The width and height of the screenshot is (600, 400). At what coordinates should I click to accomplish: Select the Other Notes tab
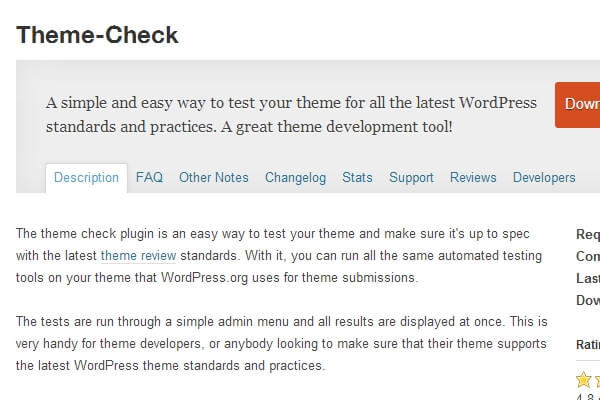click(214, 178)
